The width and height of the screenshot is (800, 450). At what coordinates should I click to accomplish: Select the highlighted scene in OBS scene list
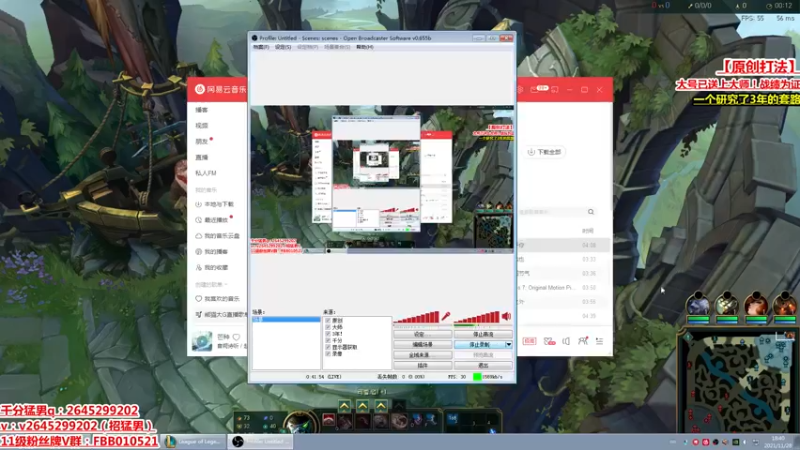pos(286,319)
